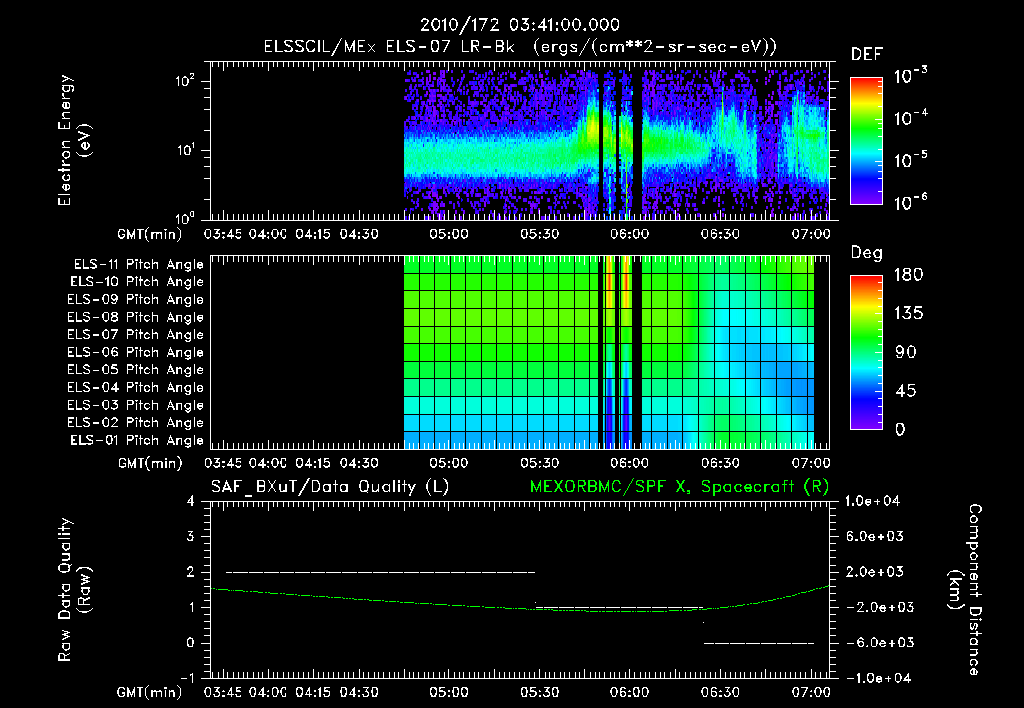Click the 'DEF' color bar label
The image size is (1024, 708).
[x=867, y=54]
